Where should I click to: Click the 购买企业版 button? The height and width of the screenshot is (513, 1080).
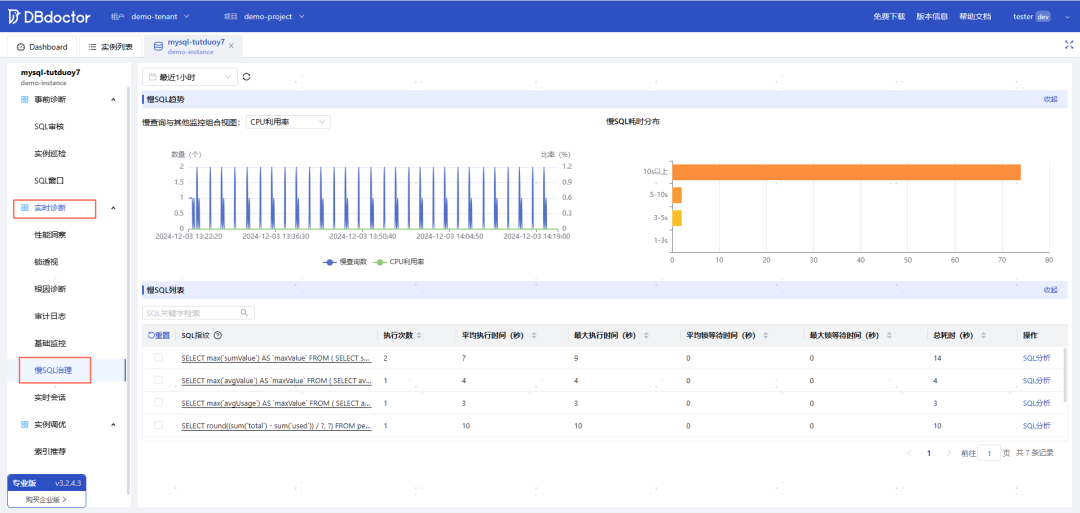[47, 499]
